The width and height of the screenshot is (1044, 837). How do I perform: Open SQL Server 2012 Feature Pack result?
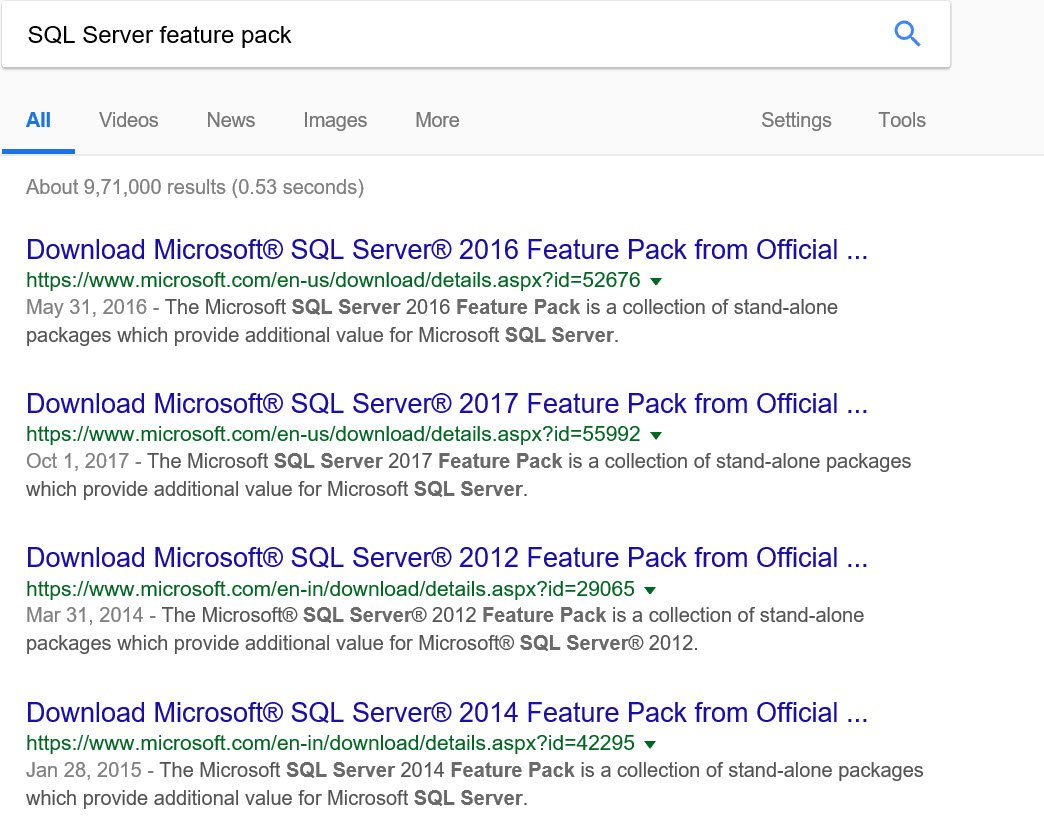click(447, 558)
